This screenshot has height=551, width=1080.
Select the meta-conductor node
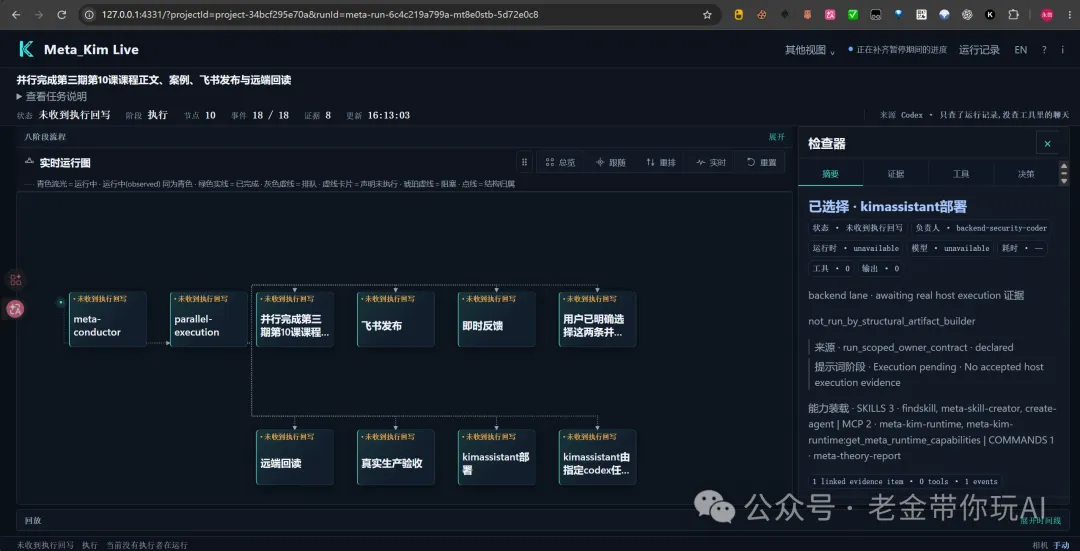107,319
